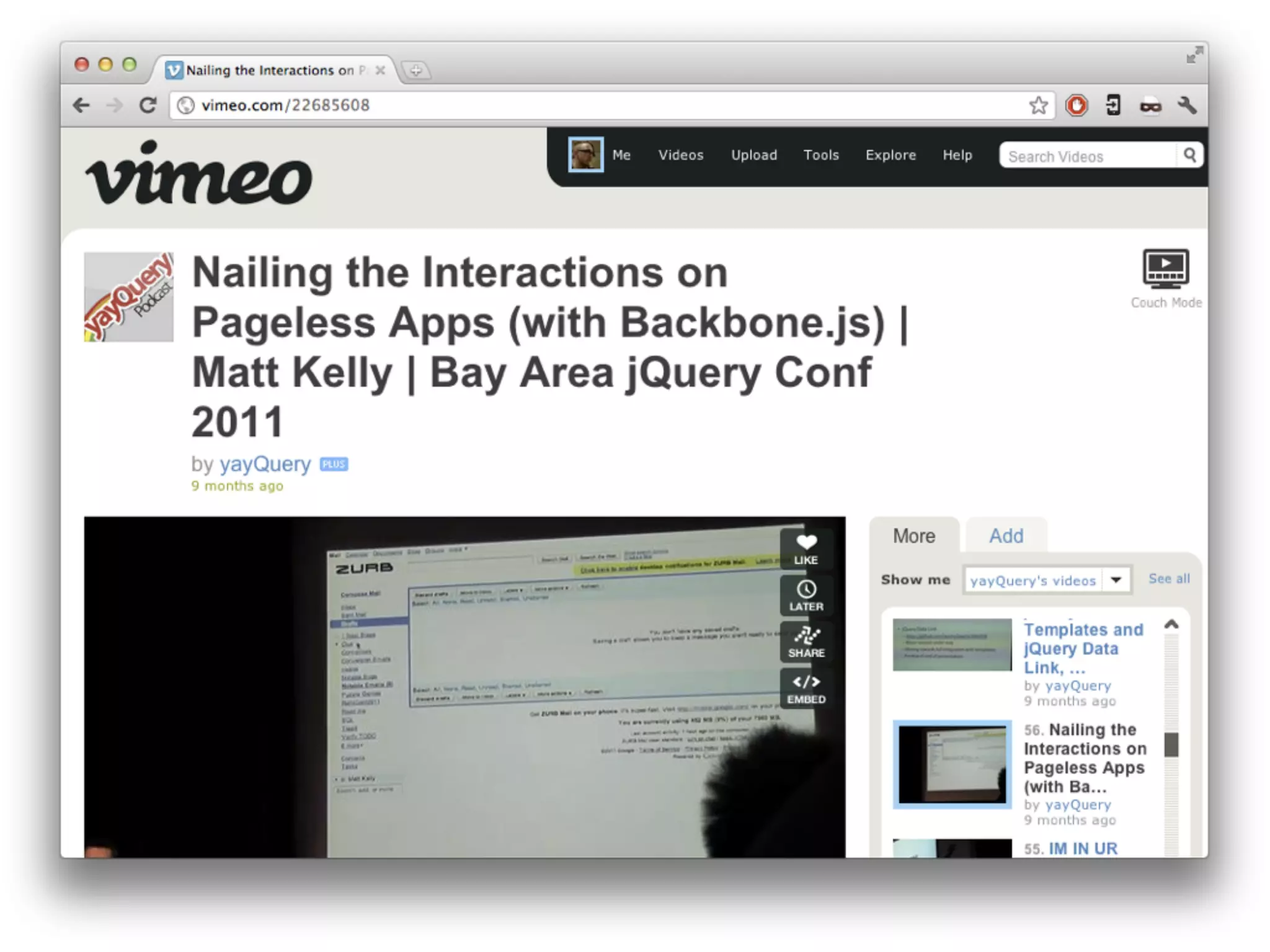Viewport: 1270px width, 952px height.
Task: Click the user profile avatar
Action: [x=585, y=155]
